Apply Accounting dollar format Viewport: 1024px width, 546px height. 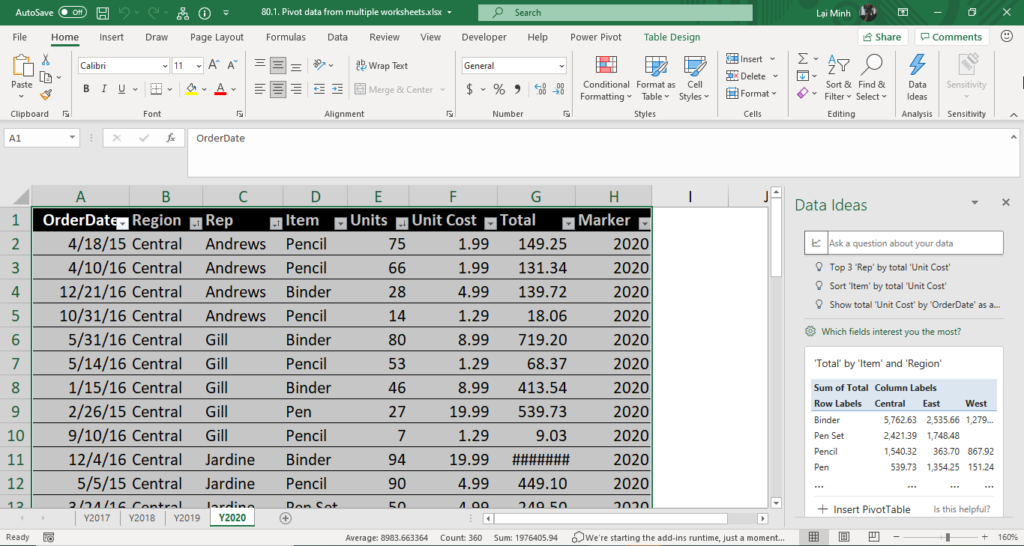470,89
